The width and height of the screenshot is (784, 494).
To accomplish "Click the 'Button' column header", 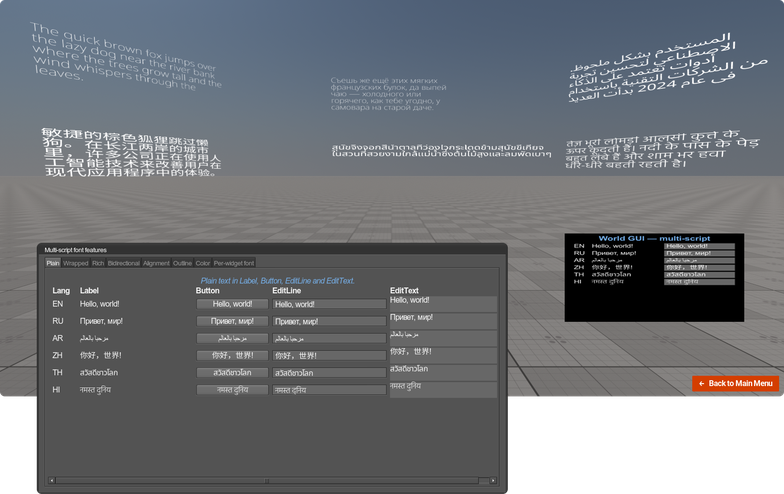I will click(208, 290).
